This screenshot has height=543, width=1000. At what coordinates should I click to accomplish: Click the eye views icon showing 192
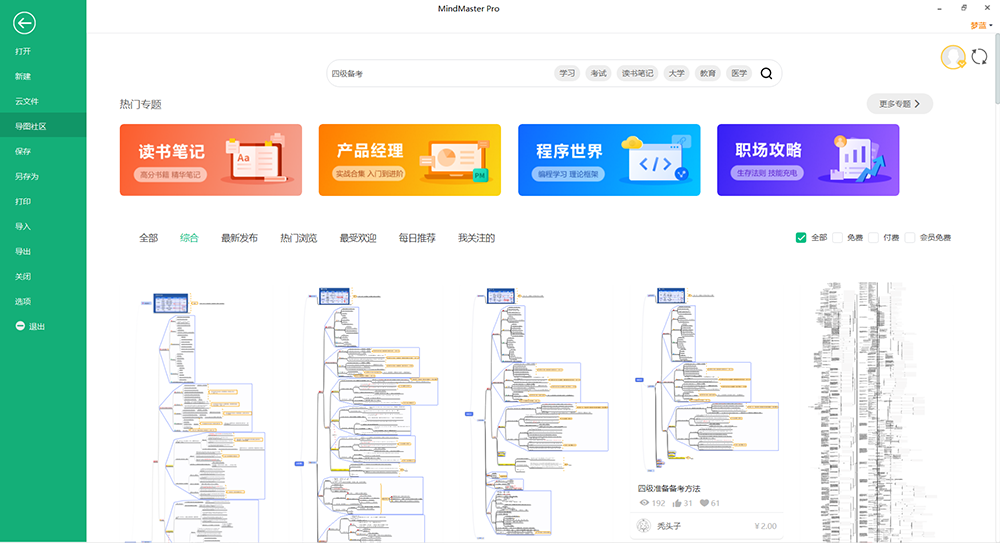pos(644,503)
